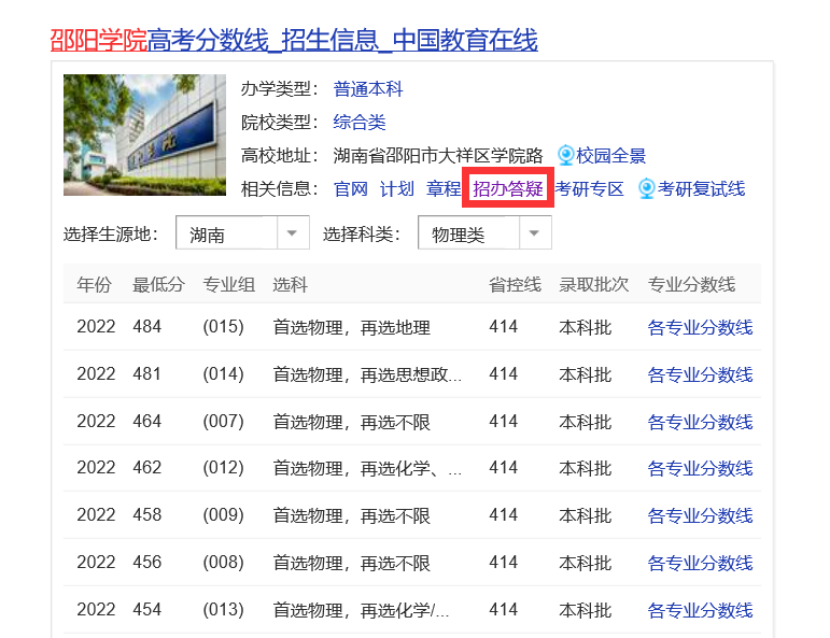The image size is (830, 638).
Task: Click the (012) group code cell
Action: point(223,468)
